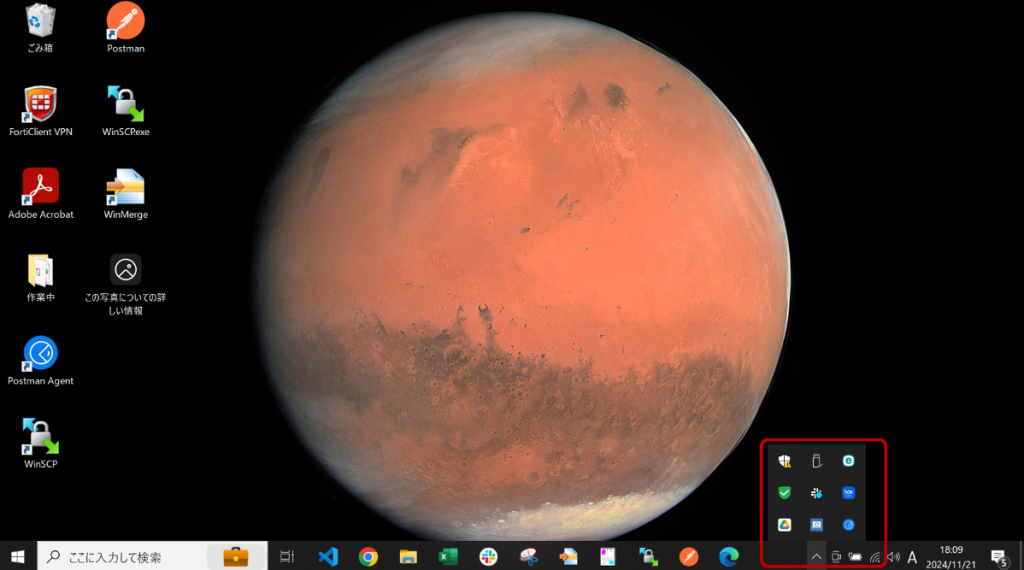This screenshot has width=1024, height=570.
Task: Click the briefcase search highlight icon
Action: [236, 557]
